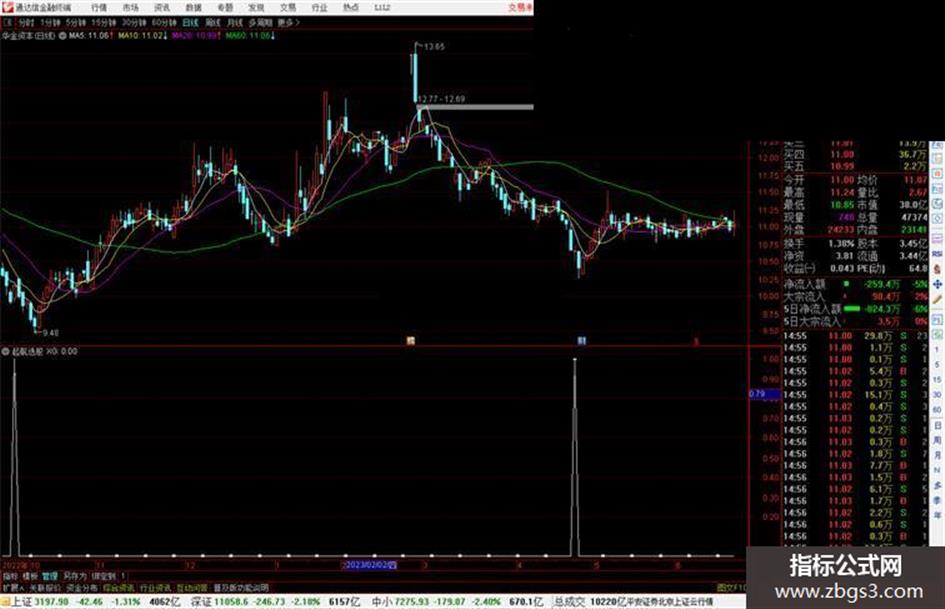Click the 深证 index in status bar
The image size is (945, 609).
[x=201, y=602]
